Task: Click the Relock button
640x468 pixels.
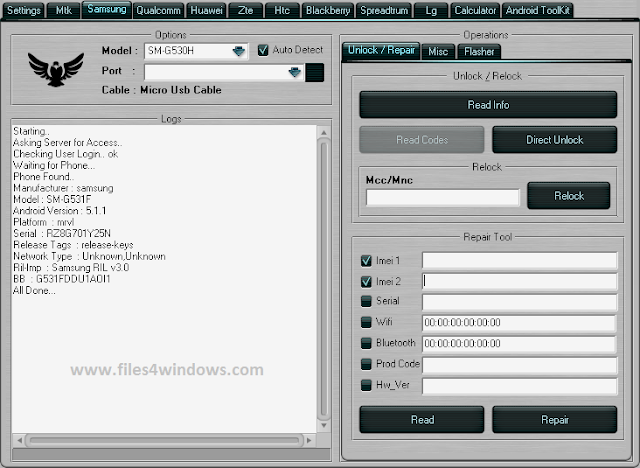Action: point(569,196)
